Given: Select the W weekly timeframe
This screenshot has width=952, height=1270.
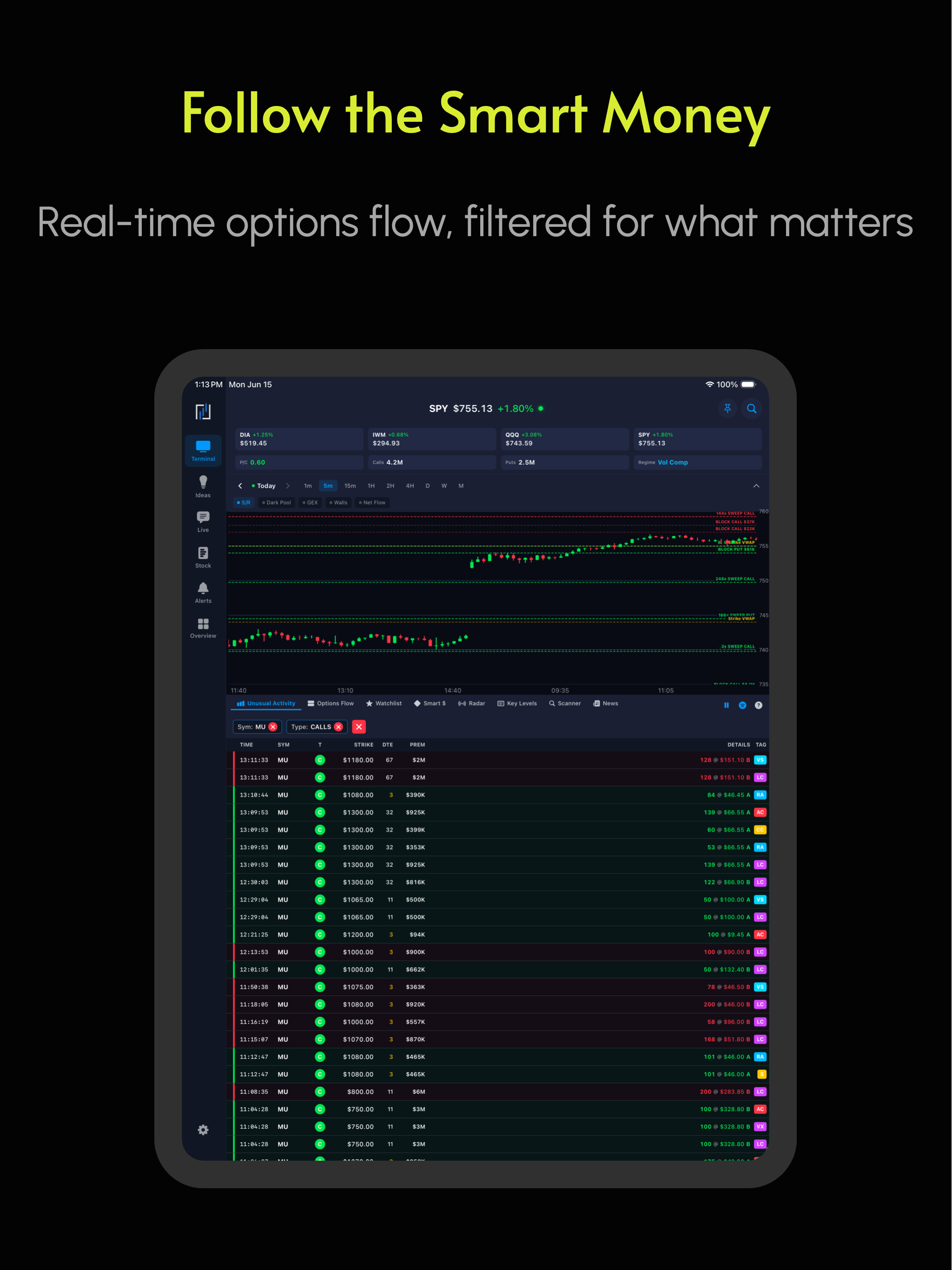Looking at the screenshot, I should pos(444,486).
